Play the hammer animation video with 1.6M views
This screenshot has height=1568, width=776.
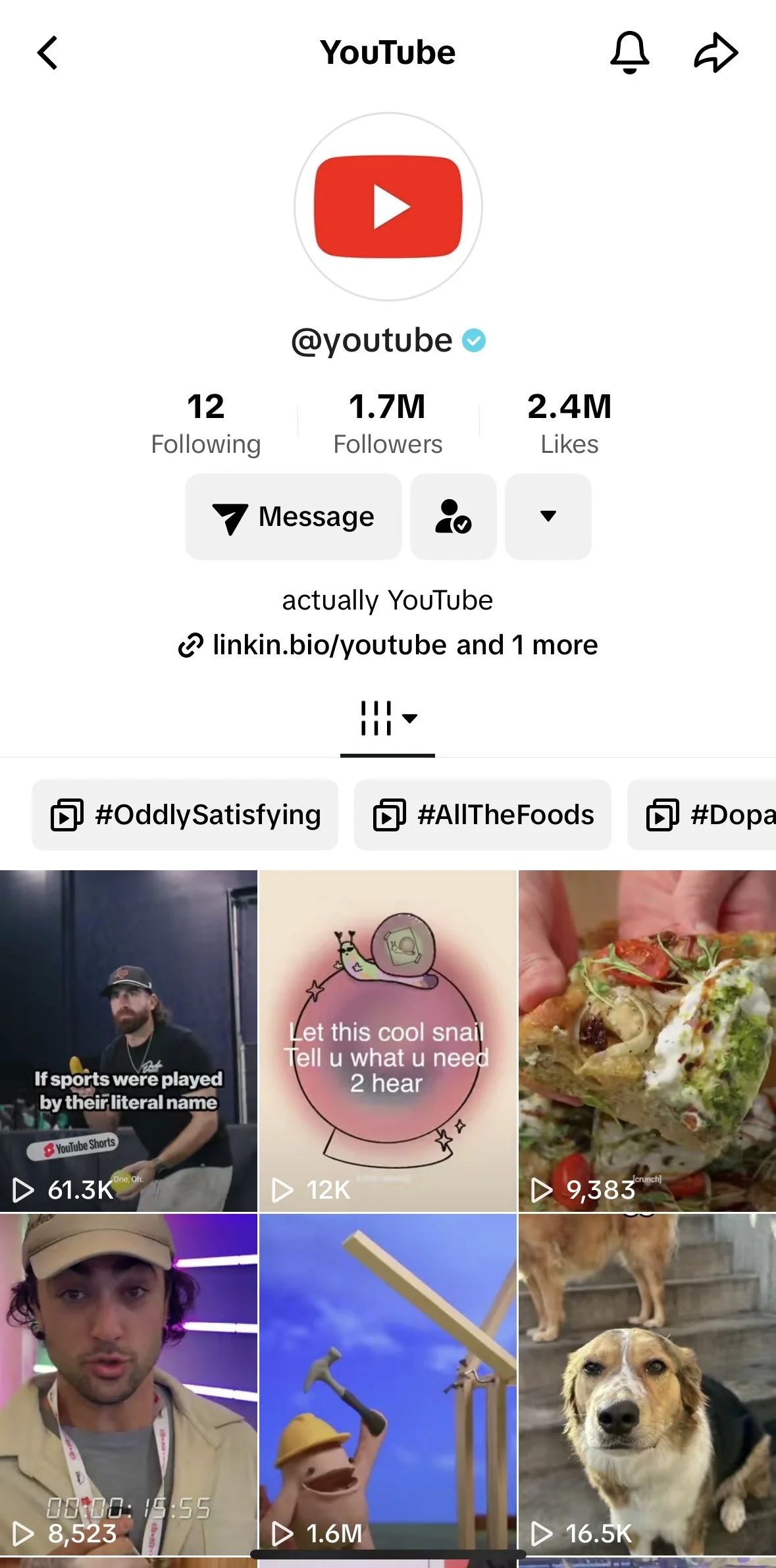point(388,1385)
